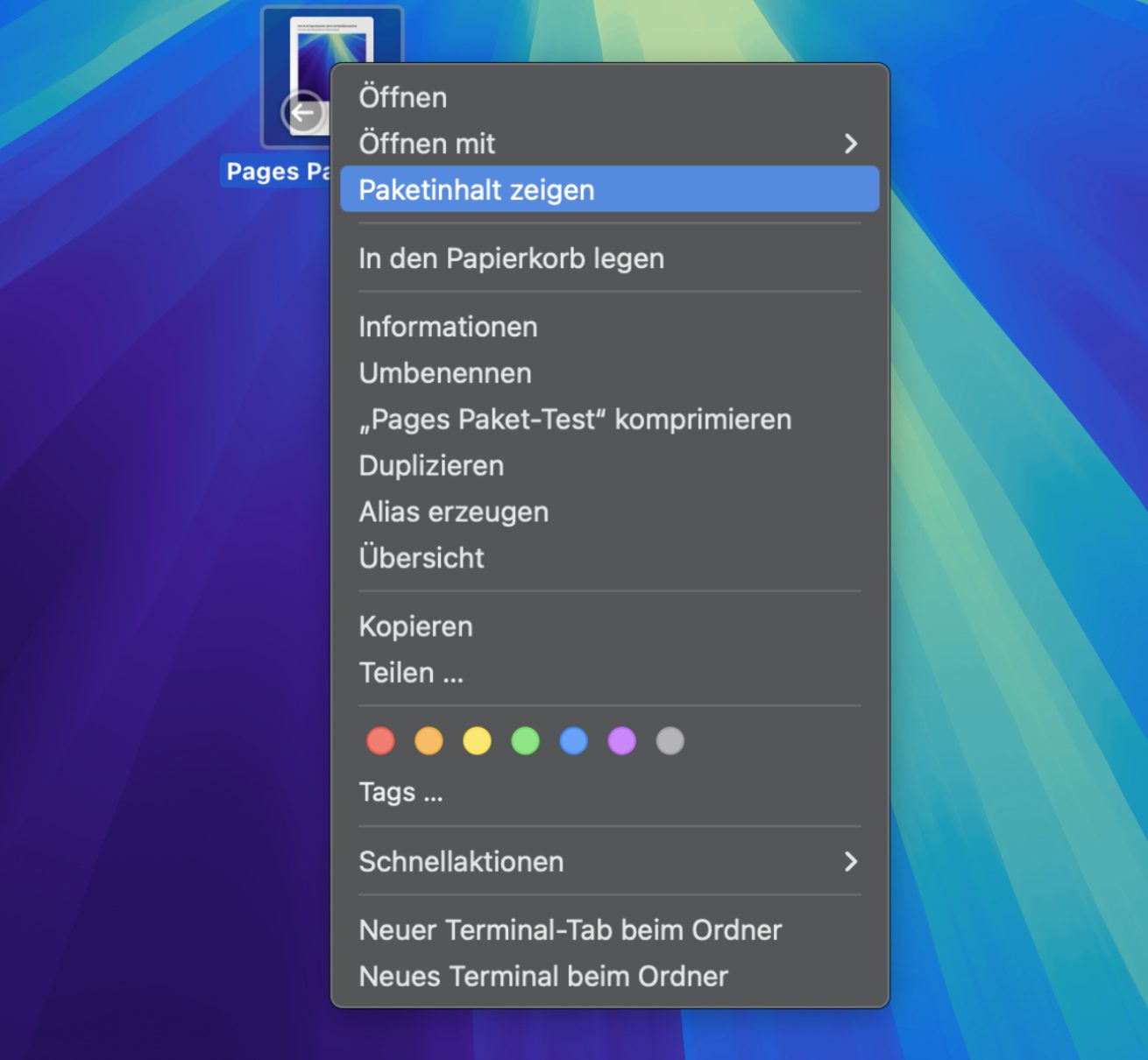Apply the red tag color
The image size is (1148, 1060).
click(x=380, y=741)
